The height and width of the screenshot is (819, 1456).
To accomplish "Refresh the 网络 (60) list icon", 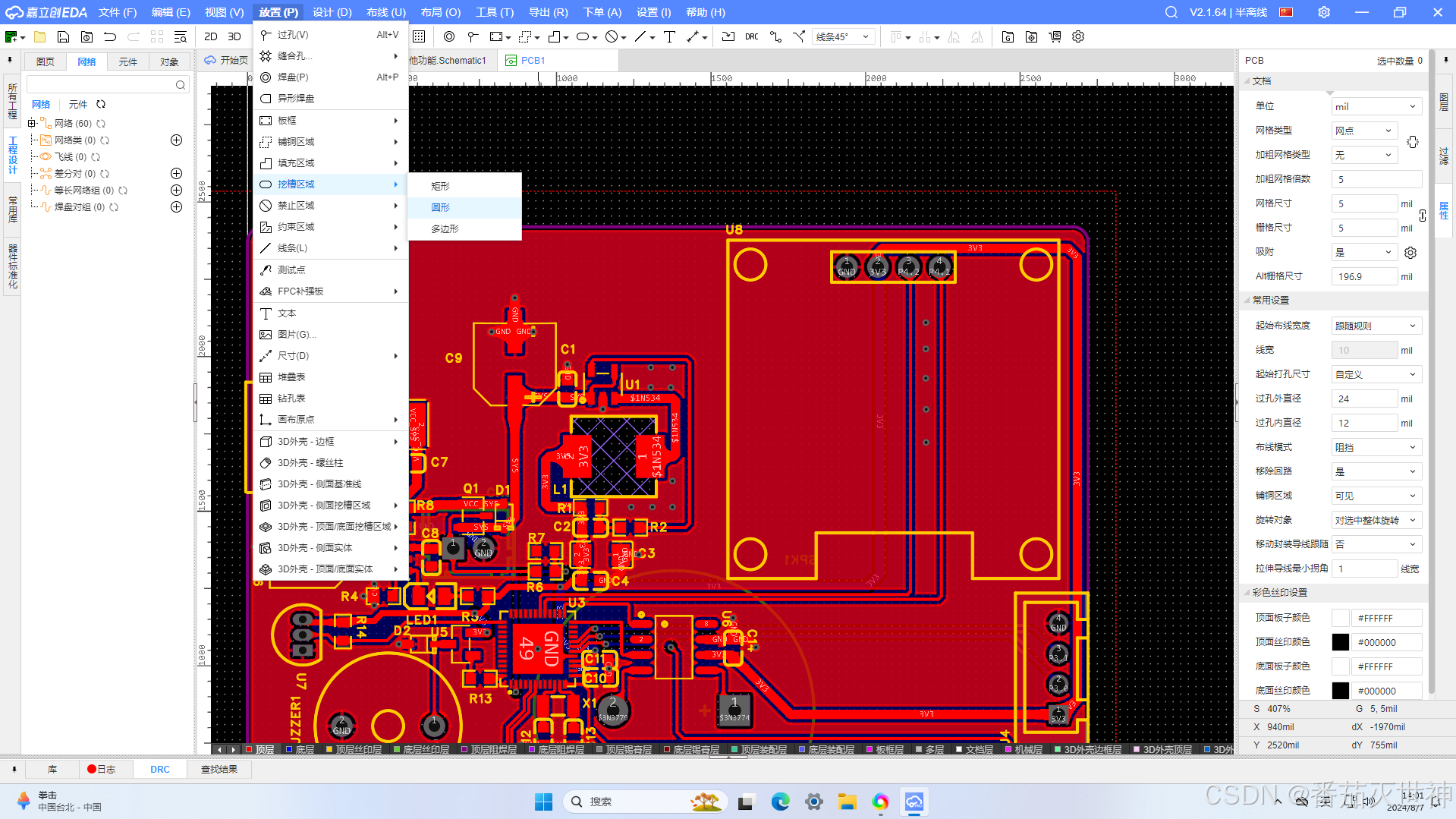I will 101,124.
